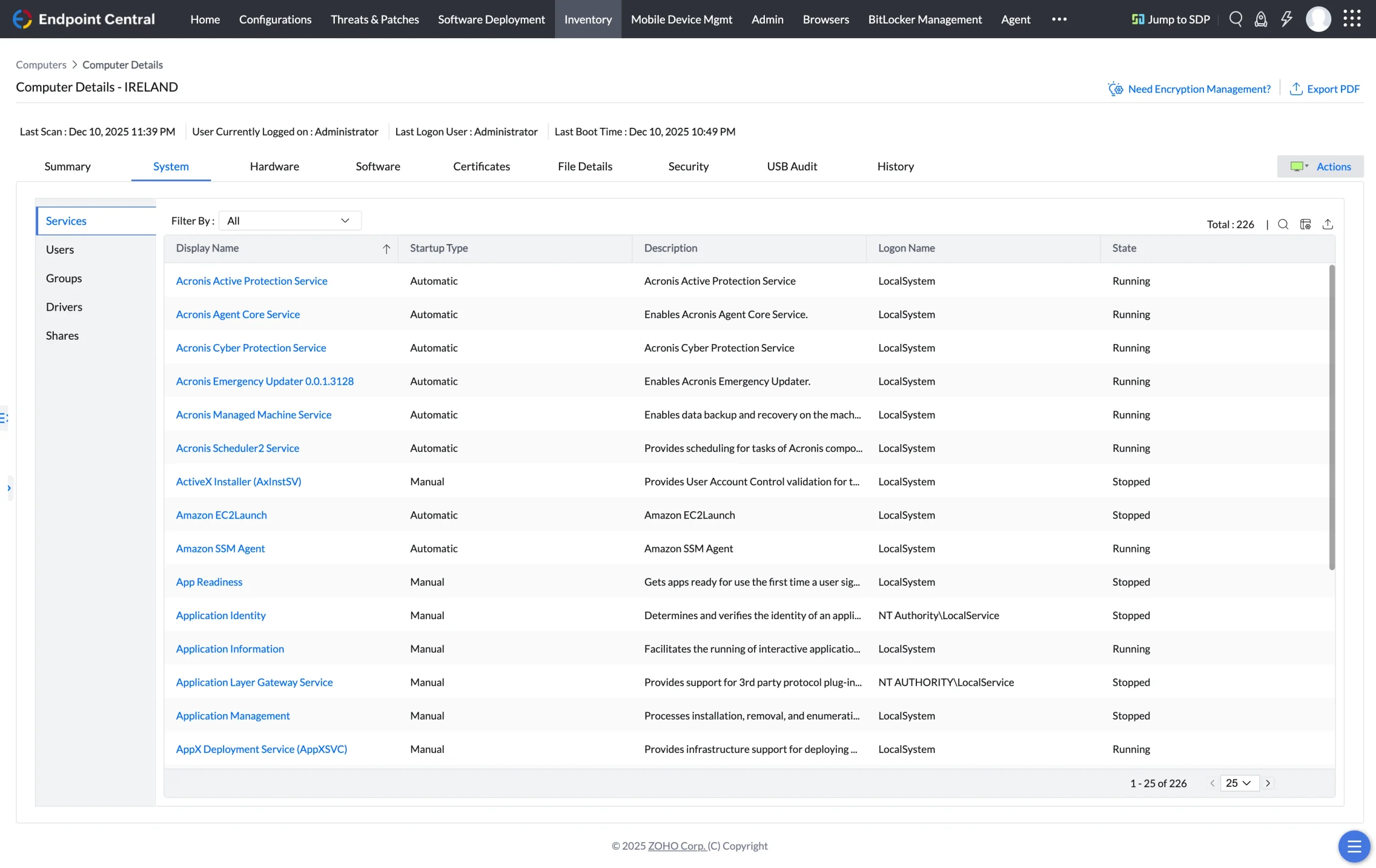The height and width of the screenshot is (868, 1376).
Task: Open the rocket announcements icon
Action: click(1260, 19)
